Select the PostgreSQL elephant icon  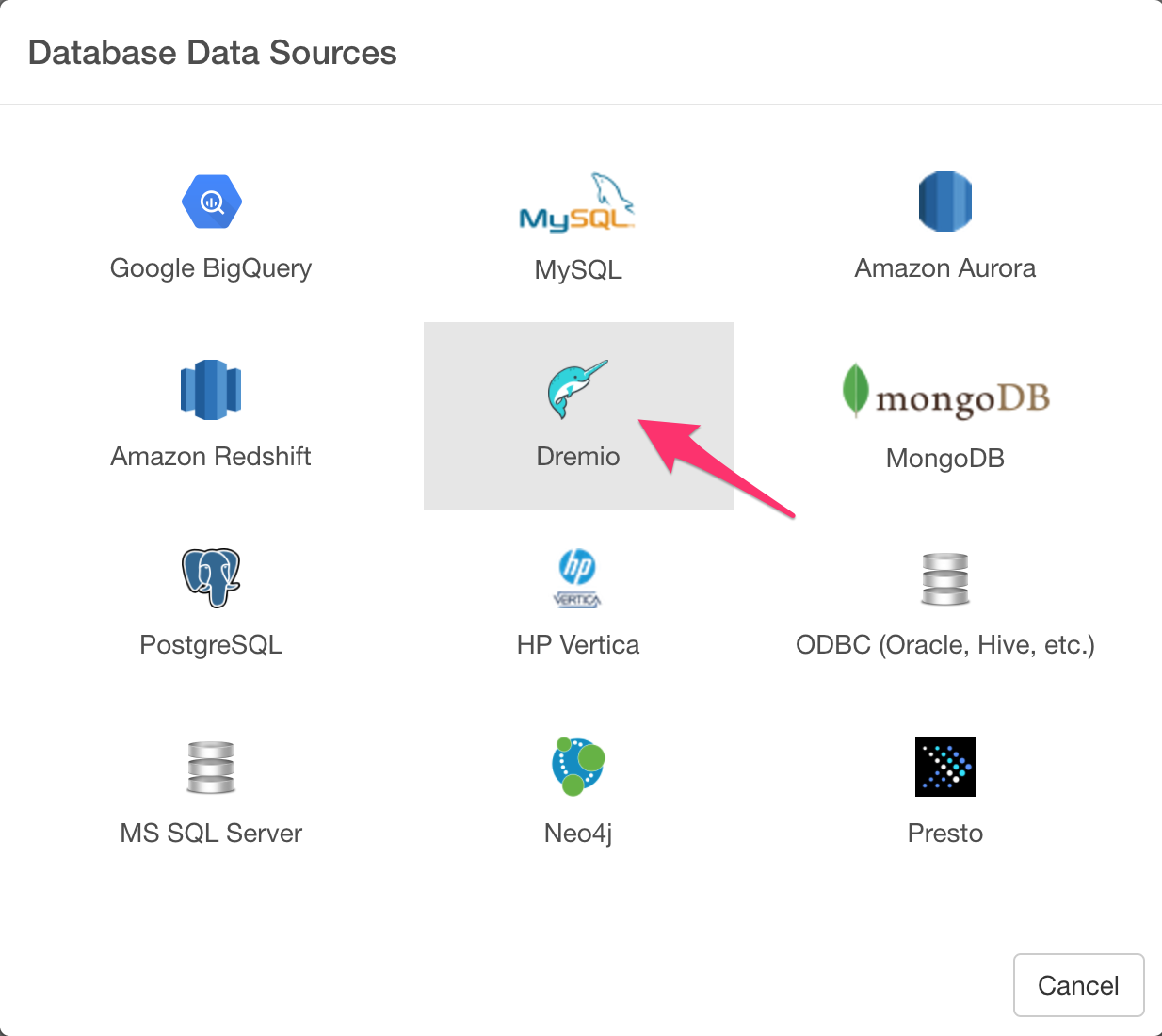(x=211, y=577)
